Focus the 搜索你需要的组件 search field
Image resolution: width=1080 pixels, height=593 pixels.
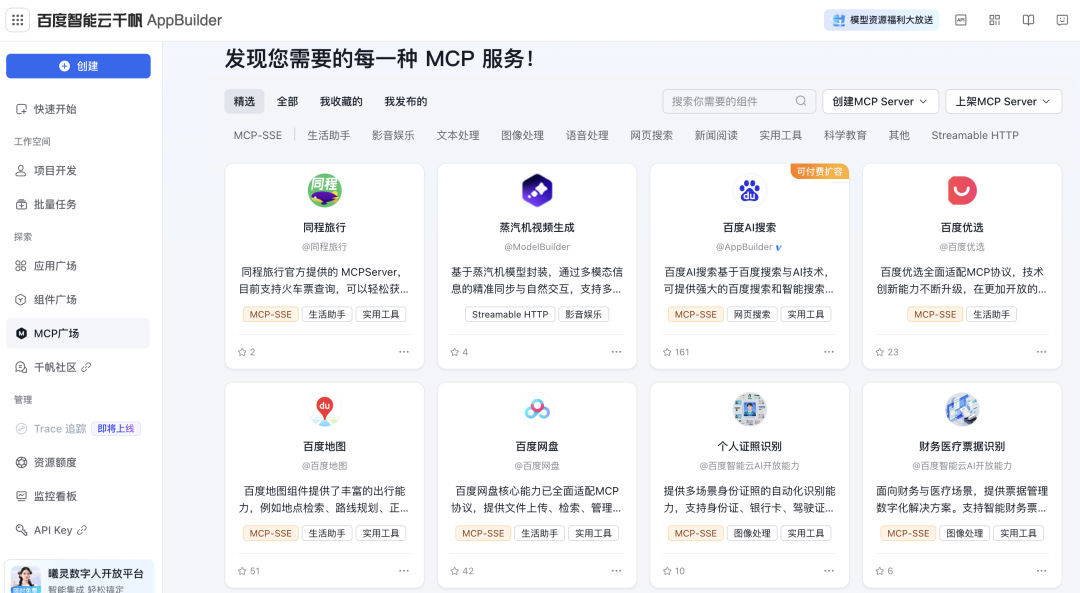(x=728, y=101)
